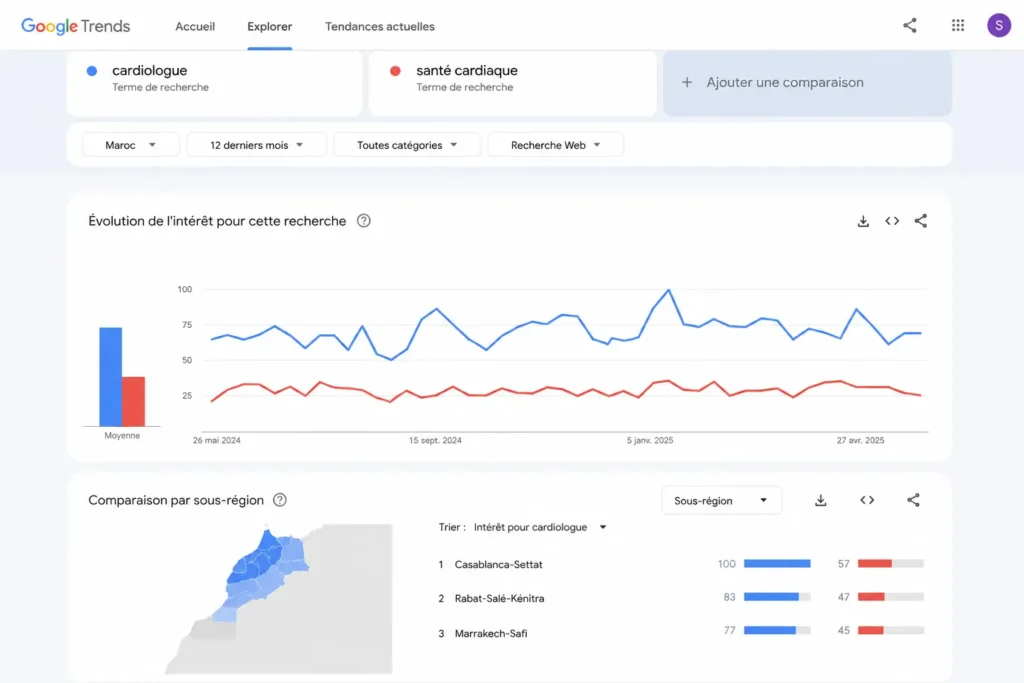Viewport: 1024px width, 683px height.
Task: Open the Sous-région dropdown
Action: [721, 501]
